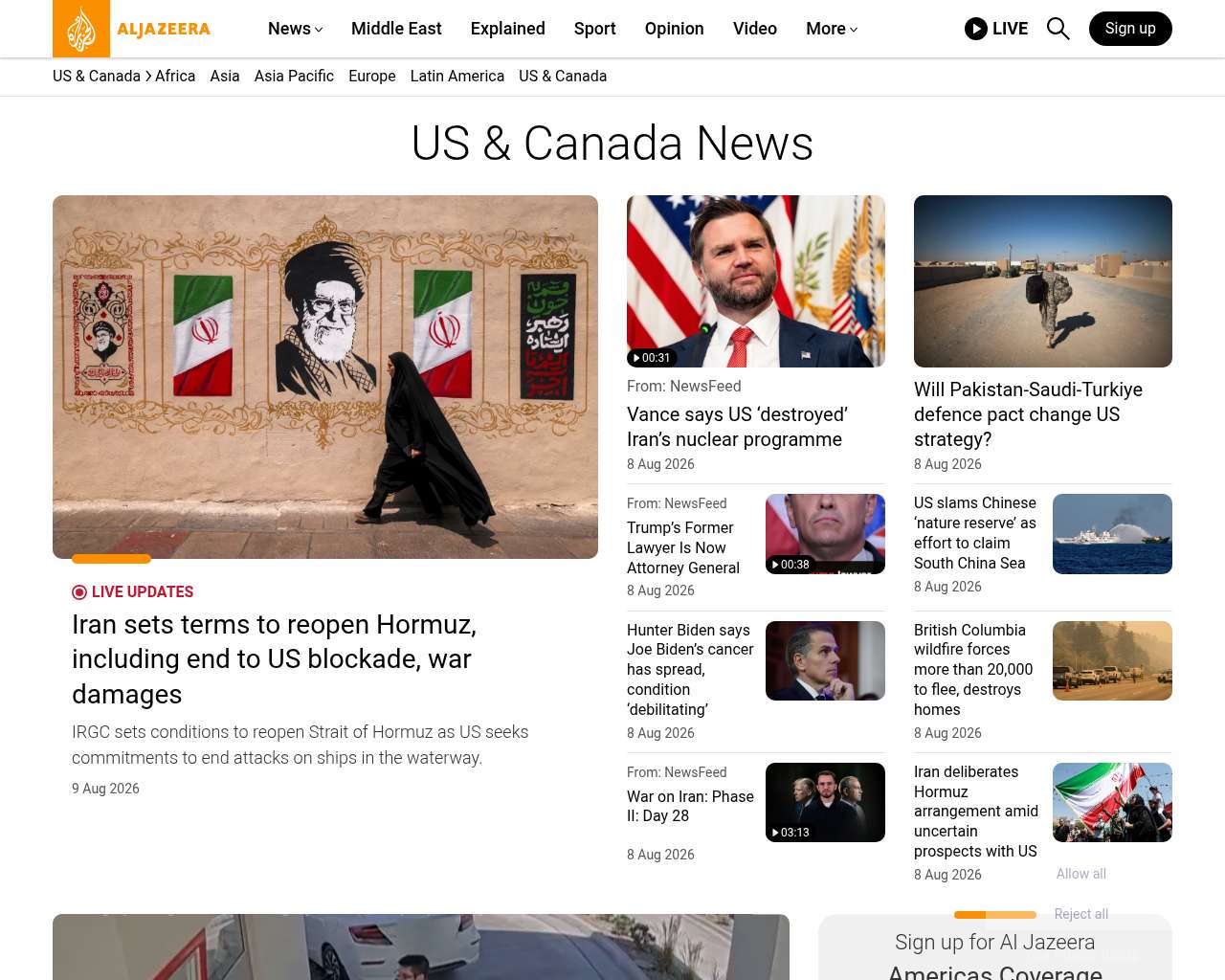
Task: Click the first From: NewsFeed label above Vance
Action: [684, 387]
